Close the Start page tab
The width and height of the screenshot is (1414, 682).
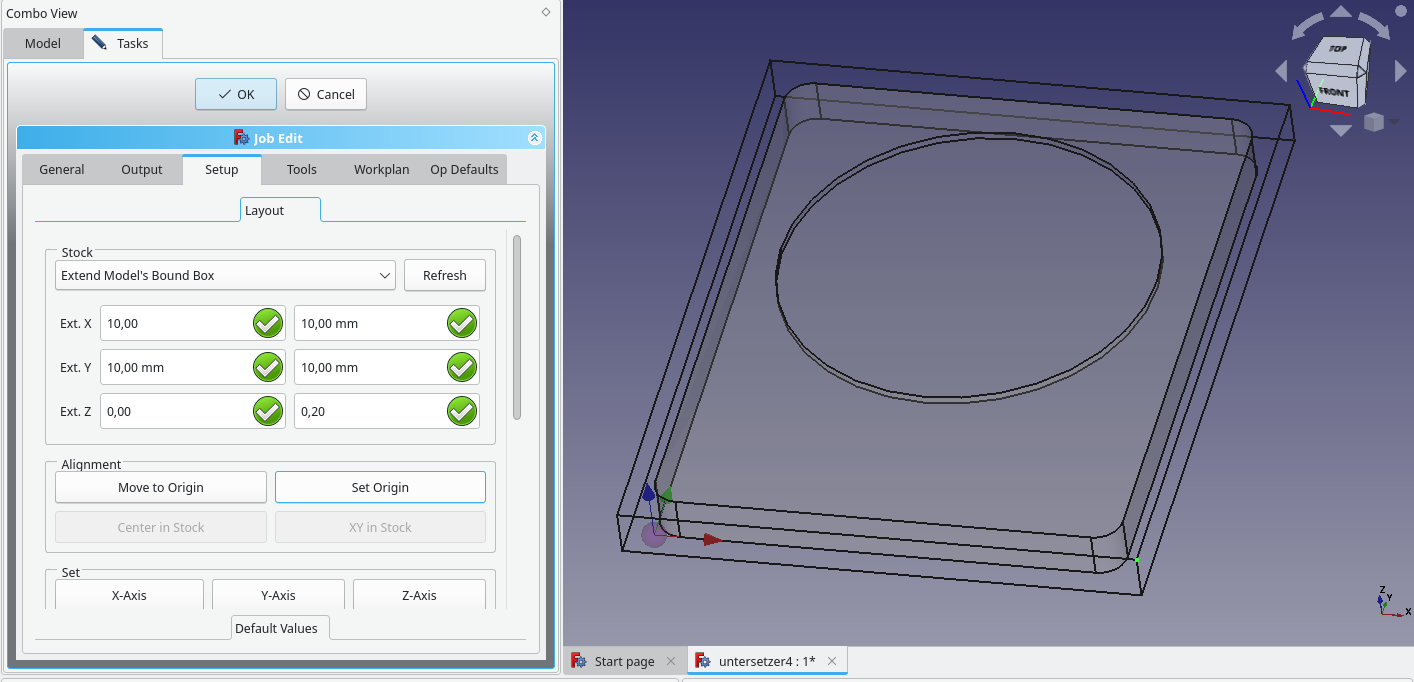[671, 661]
